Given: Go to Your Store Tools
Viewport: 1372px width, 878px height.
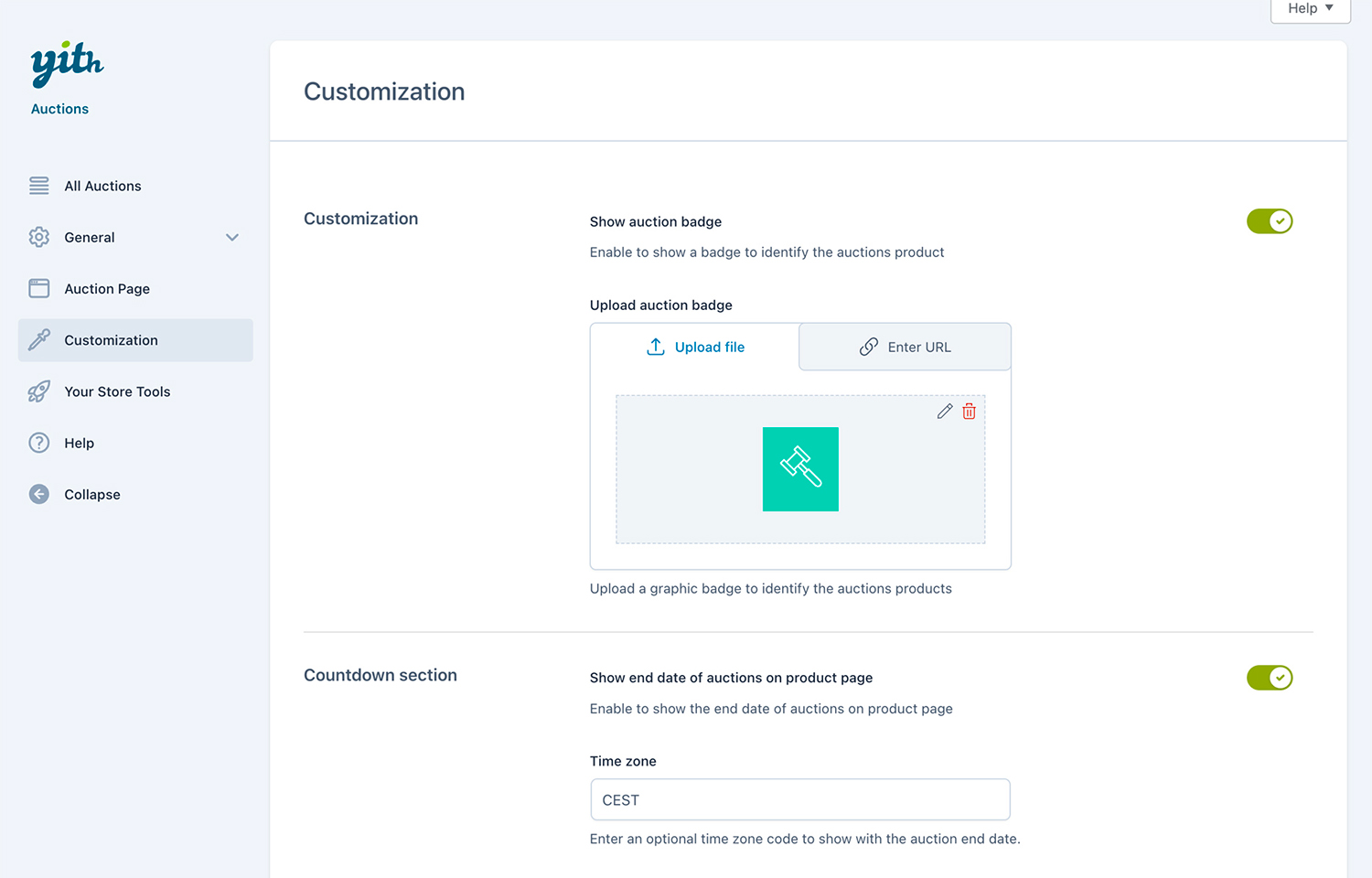Looking at the screenshot, I should click(x=117, y=391).
